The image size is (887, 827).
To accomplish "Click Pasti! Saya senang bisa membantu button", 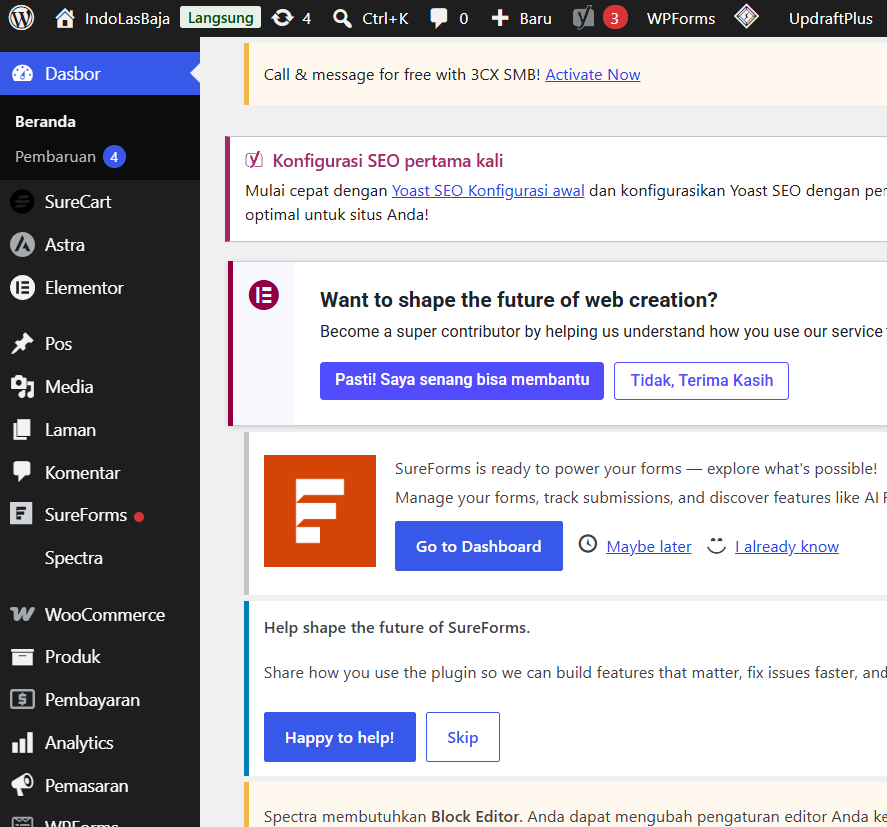I will point(462,381).
